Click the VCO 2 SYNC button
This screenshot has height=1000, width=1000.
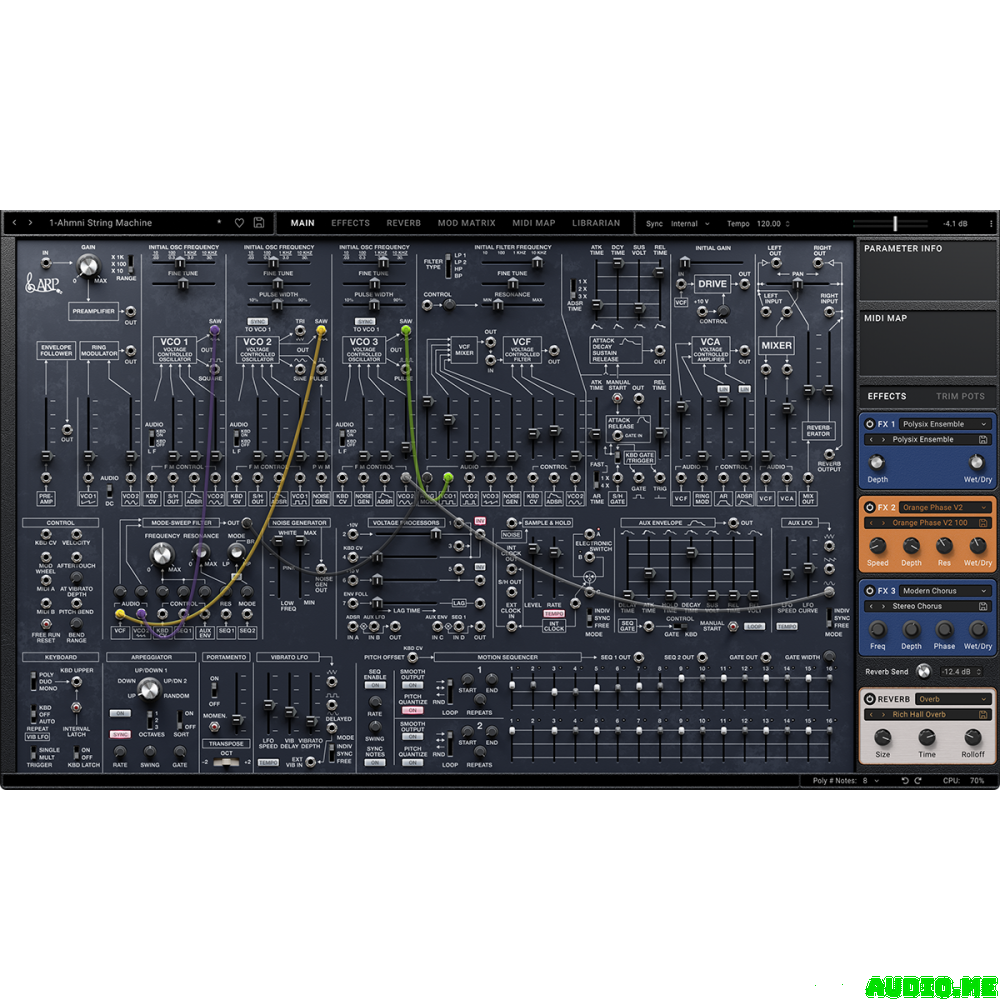point(257,322)
